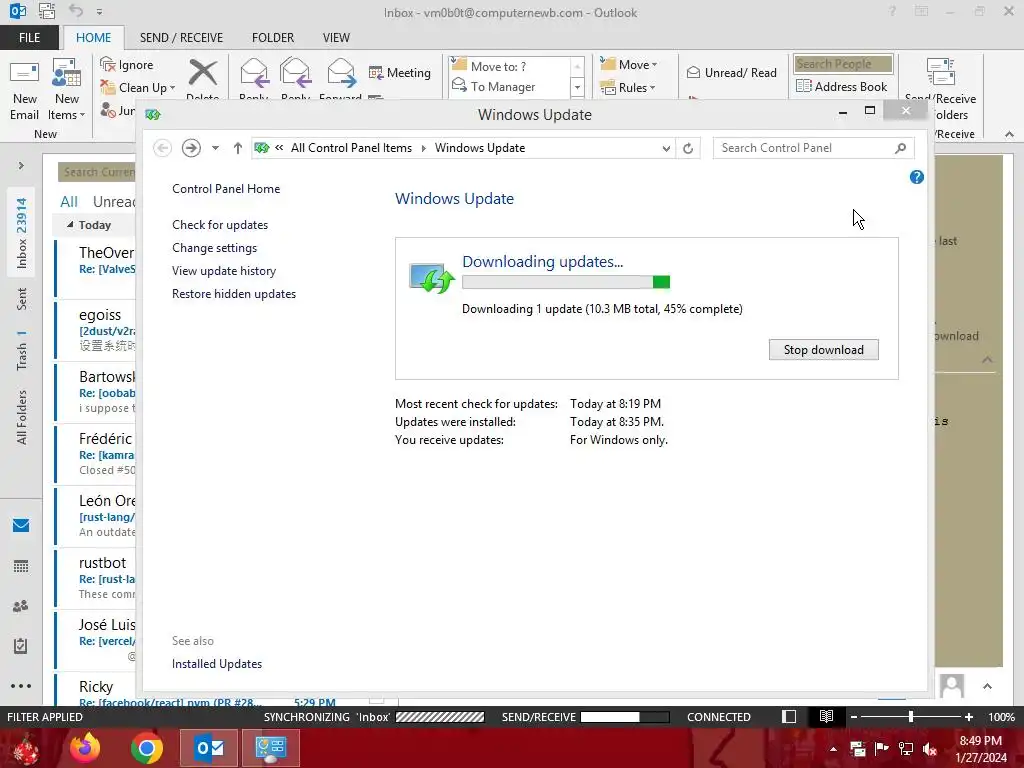Click the Forward navigation arrow in Control Panel

191,148
